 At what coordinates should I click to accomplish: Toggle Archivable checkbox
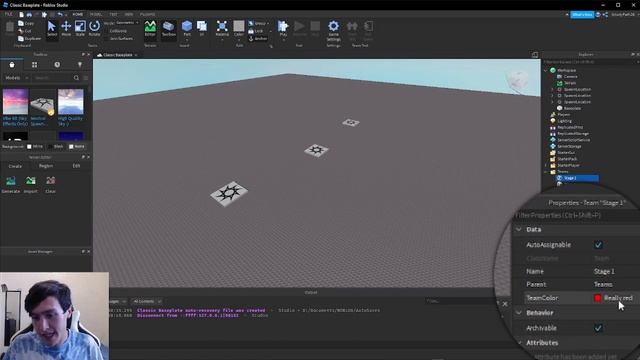(x=598, y=328)
